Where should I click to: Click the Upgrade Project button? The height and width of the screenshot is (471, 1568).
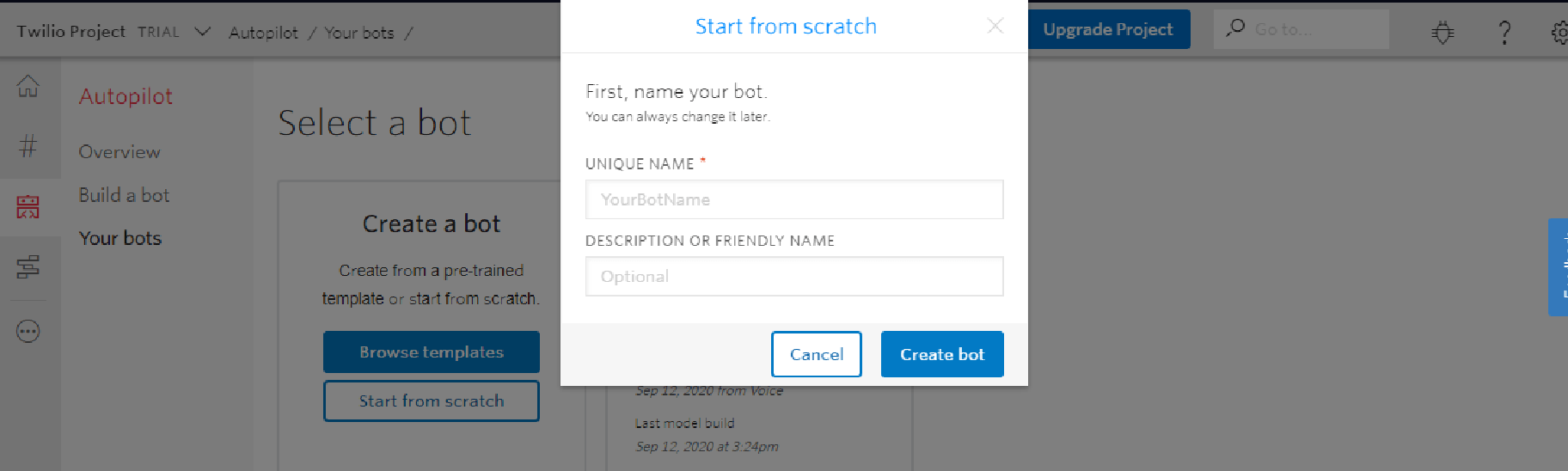(x=1108, y=29)
